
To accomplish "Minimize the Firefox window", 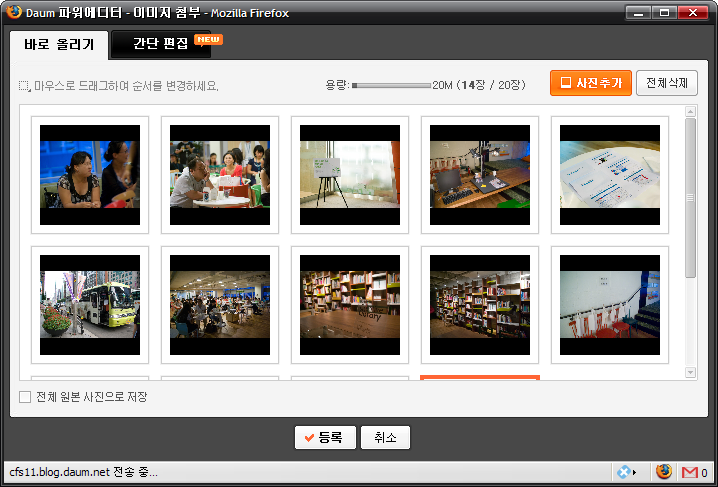I will click(638, 12).
